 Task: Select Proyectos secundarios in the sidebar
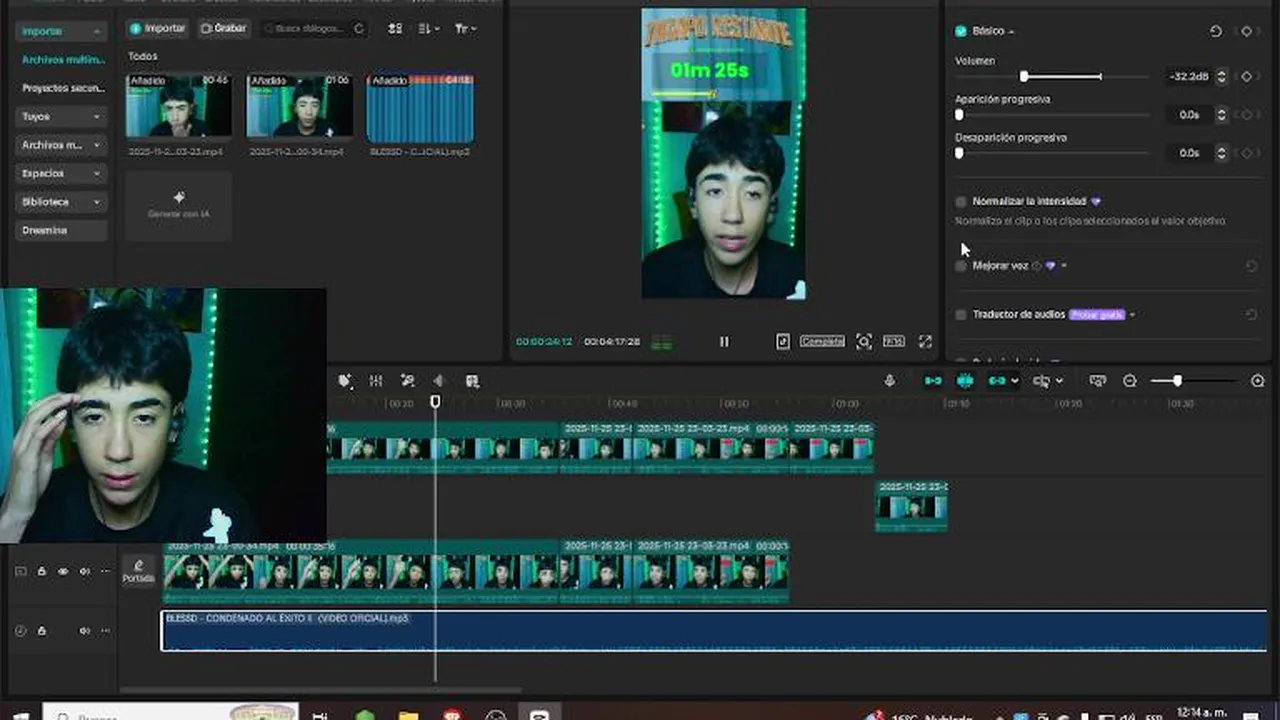pos(63,88)
